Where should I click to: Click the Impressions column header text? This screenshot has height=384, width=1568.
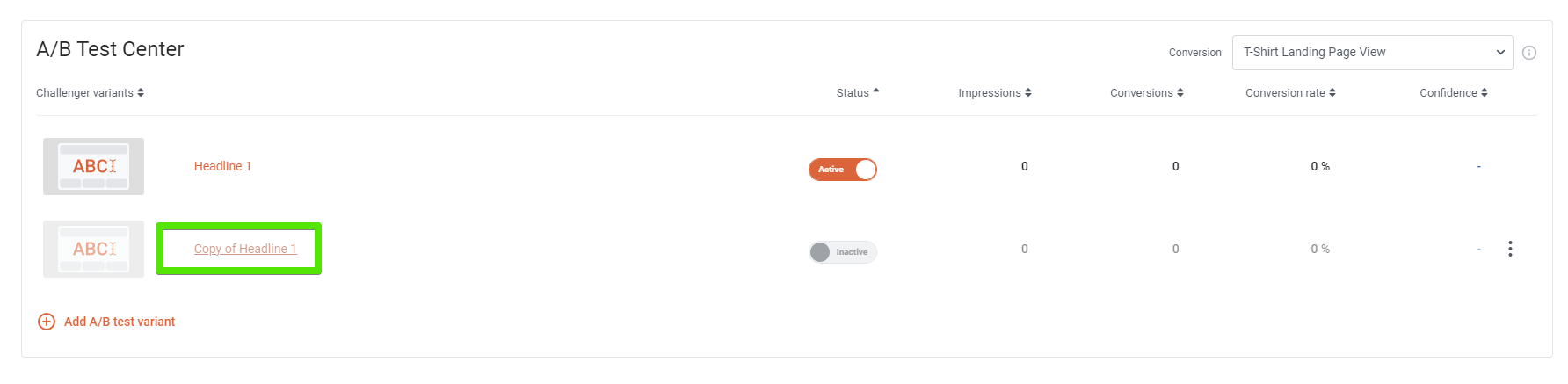(x=990, y=92)
